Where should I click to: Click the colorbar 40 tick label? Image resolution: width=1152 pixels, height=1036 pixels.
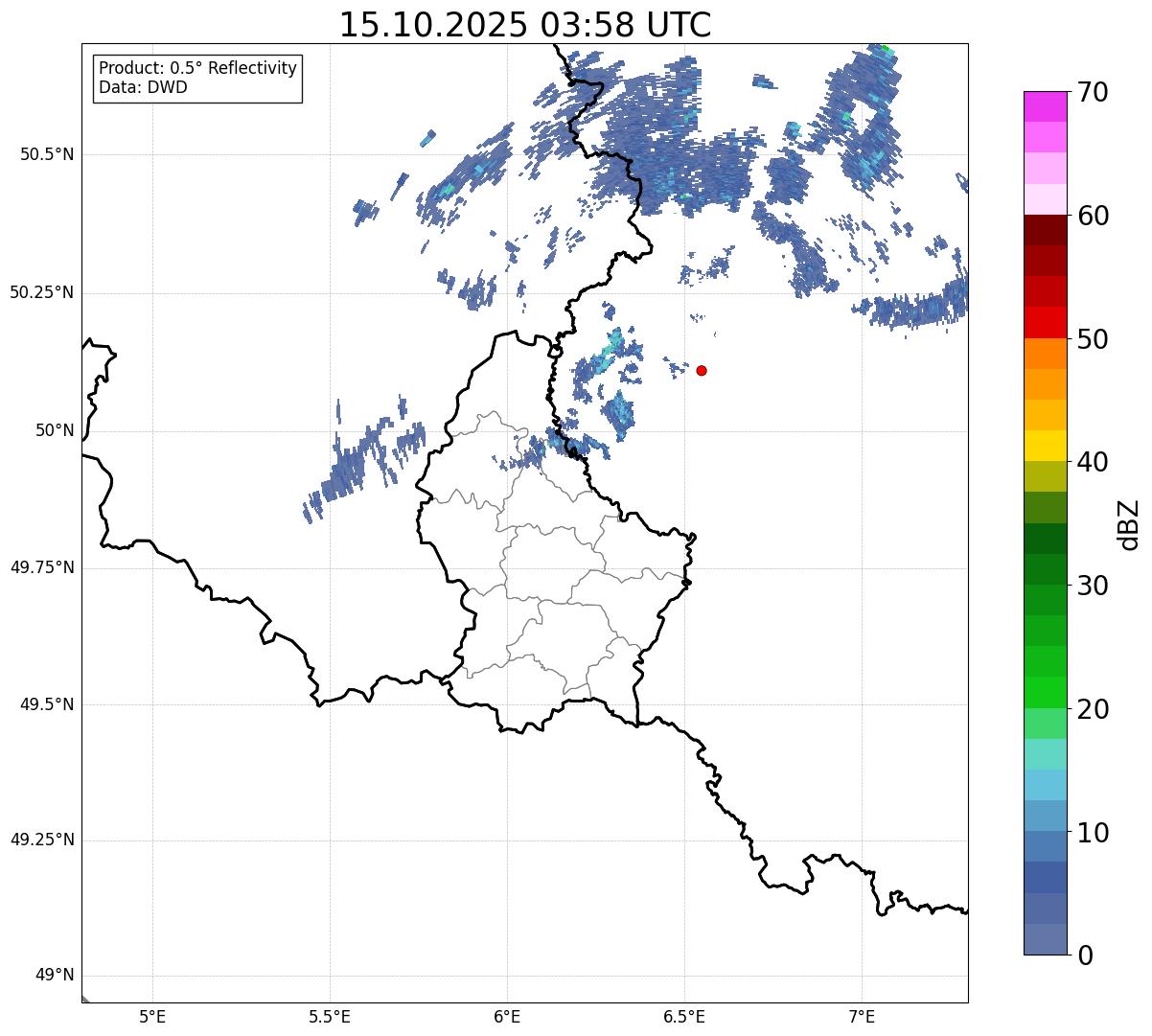pos(1092,462)
